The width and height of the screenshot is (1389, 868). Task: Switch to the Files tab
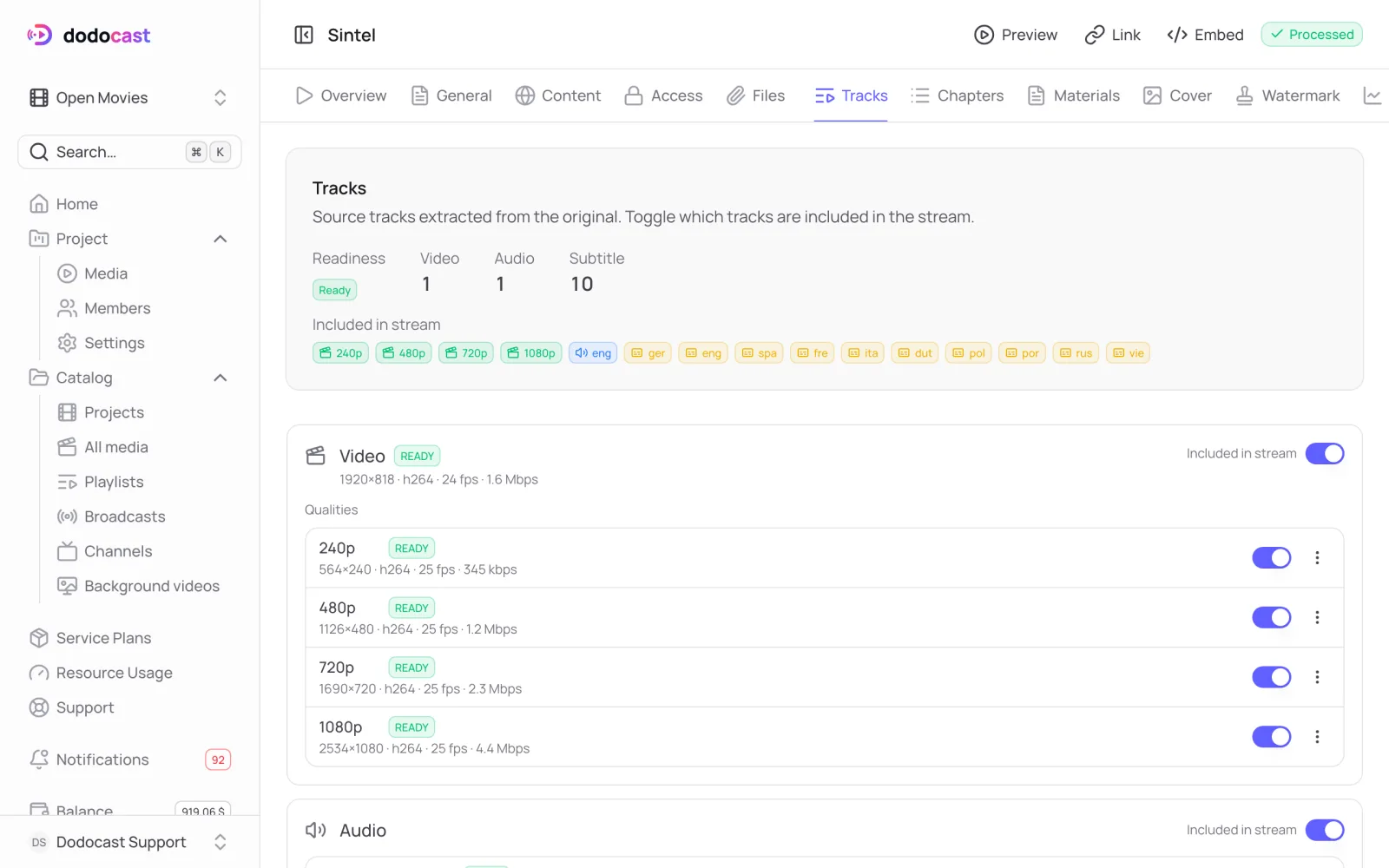coord(755,95)
